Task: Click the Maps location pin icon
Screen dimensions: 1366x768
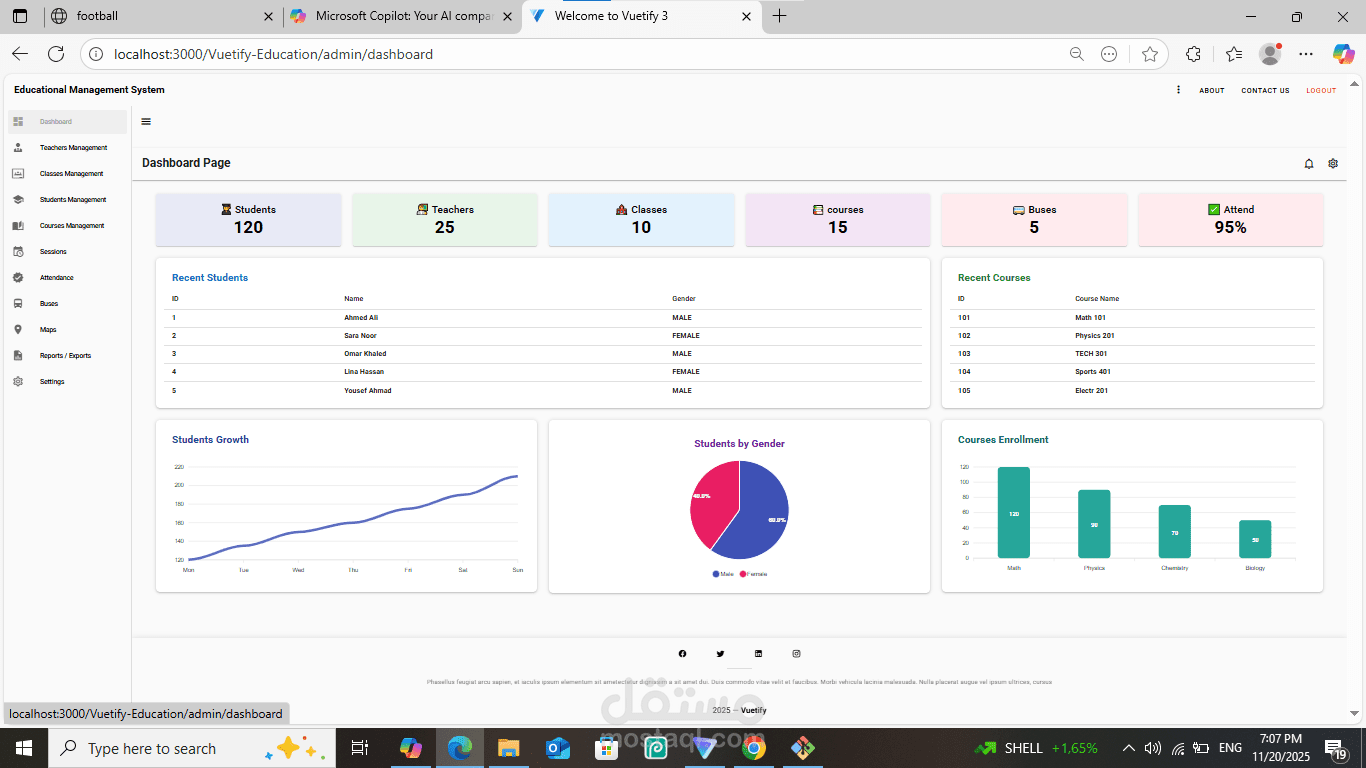Action: point(18,330)
